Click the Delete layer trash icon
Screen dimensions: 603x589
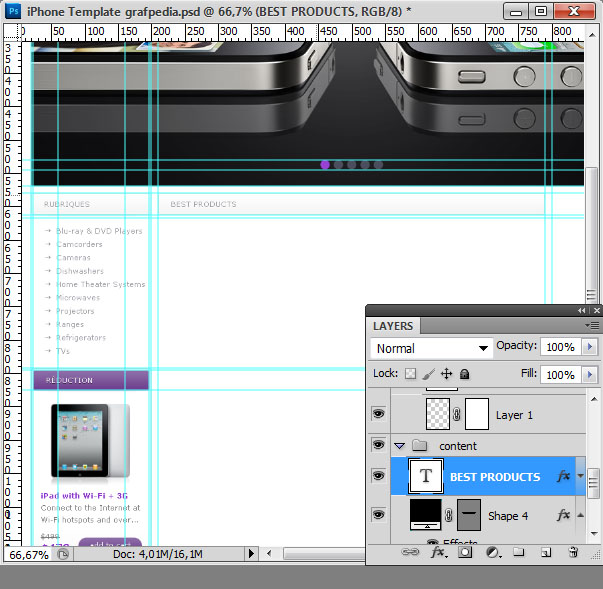point(573,552)
